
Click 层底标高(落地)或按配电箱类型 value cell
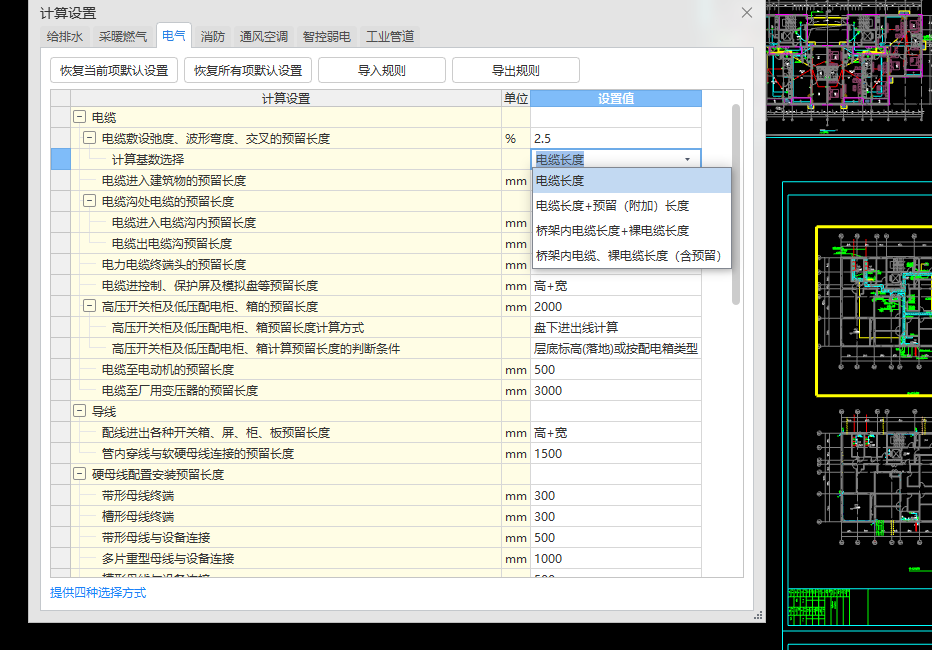pyautogui.click(x=616, y=349)
